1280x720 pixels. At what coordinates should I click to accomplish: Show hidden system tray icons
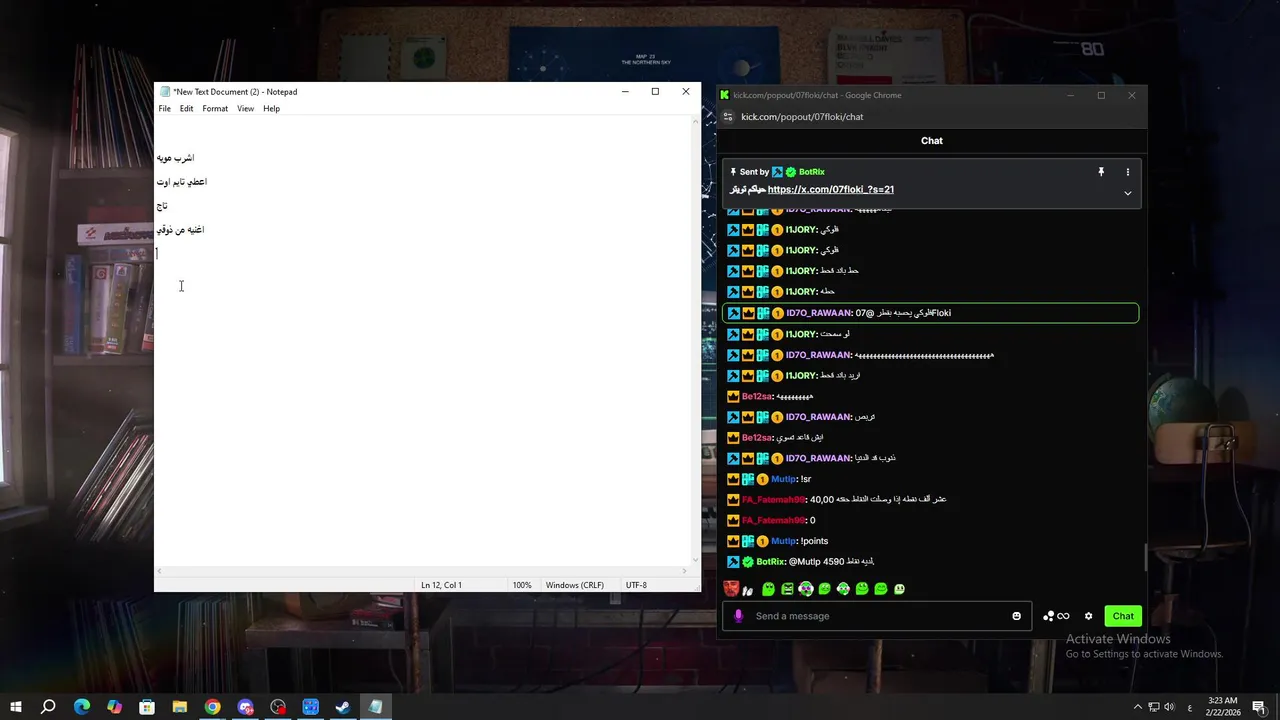[1137, 707]
